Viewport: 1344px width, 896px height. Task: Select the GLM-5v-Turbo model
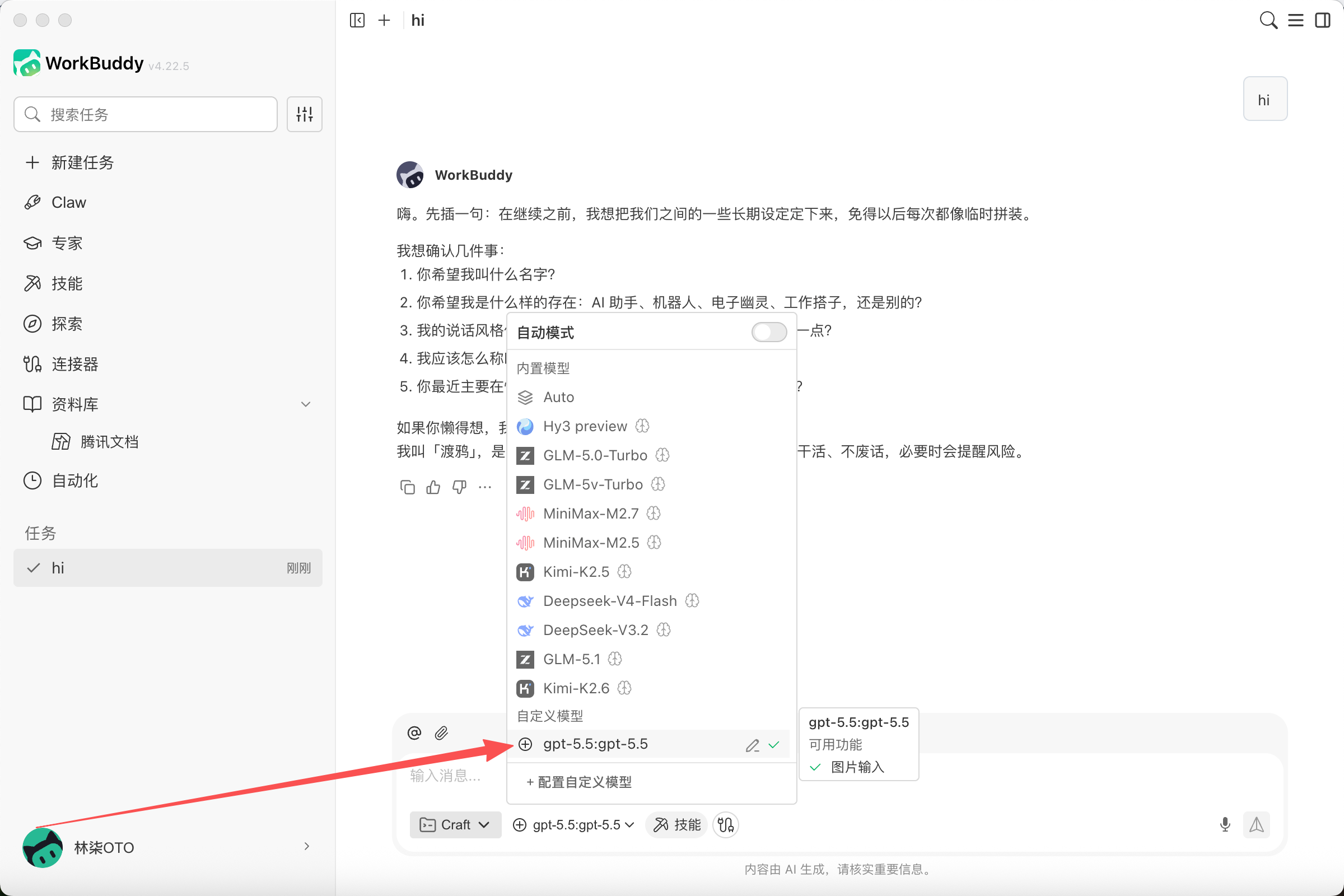[651, 484]
